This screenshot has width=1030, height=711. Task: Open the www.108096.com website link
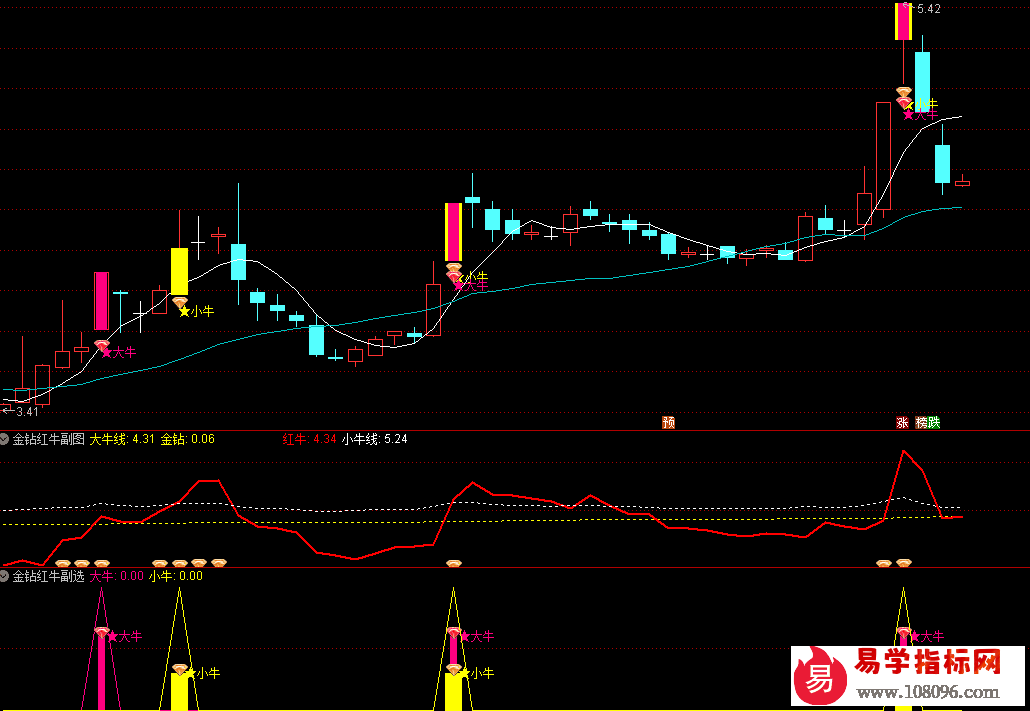[x=927, y=692]
